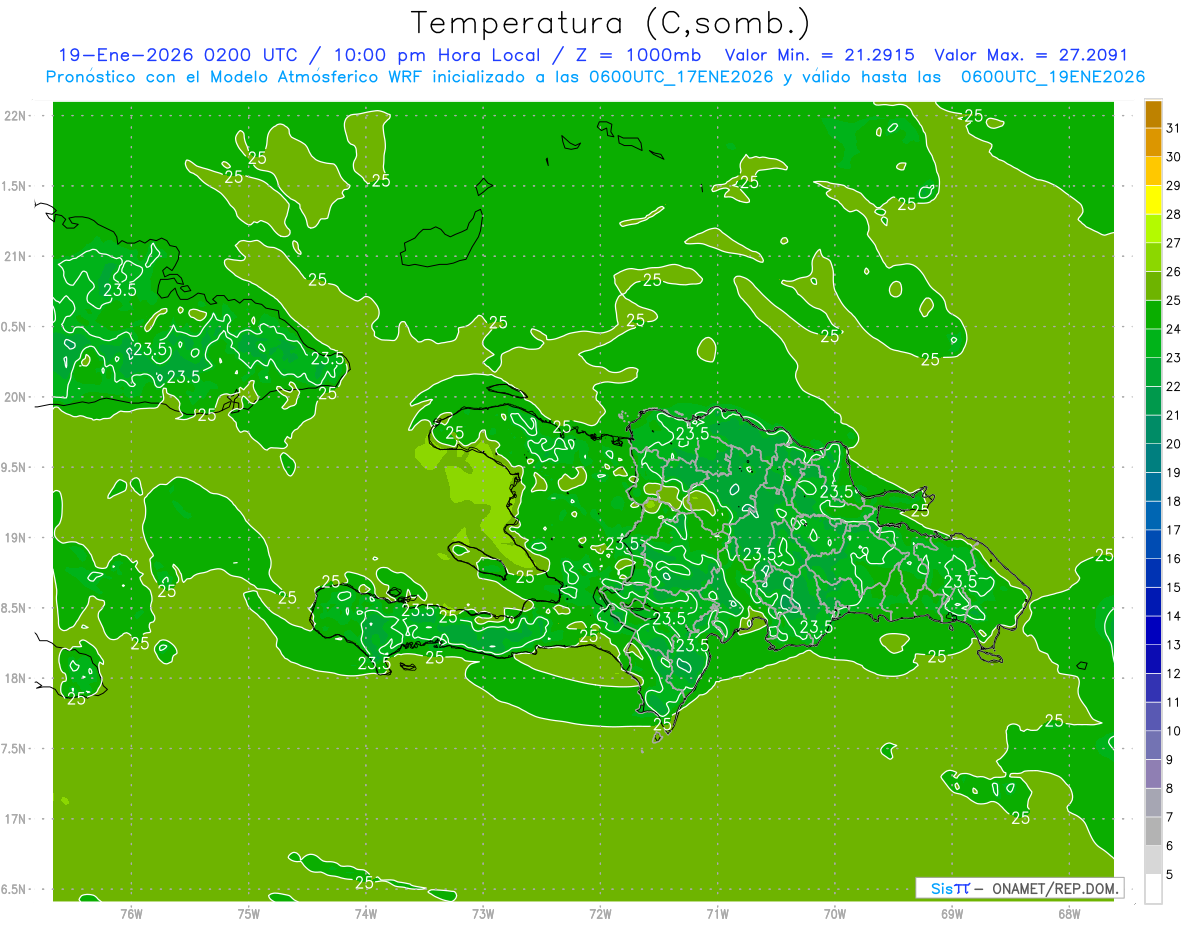The image size is (1200, 927).
Task: Click the "10:00 pm Hora Local" text
Action: point(437,55)
